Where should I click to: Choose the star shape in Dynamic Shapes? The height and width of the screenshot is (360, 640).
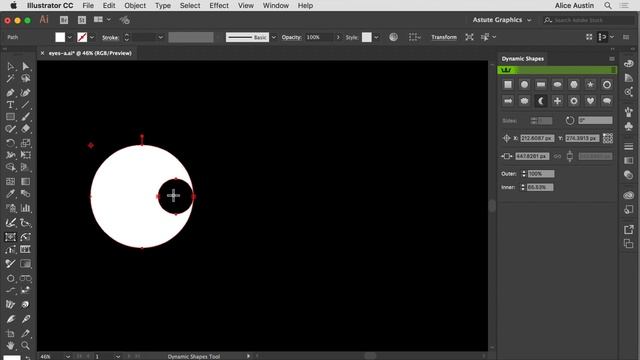click(x=590, y=84)
